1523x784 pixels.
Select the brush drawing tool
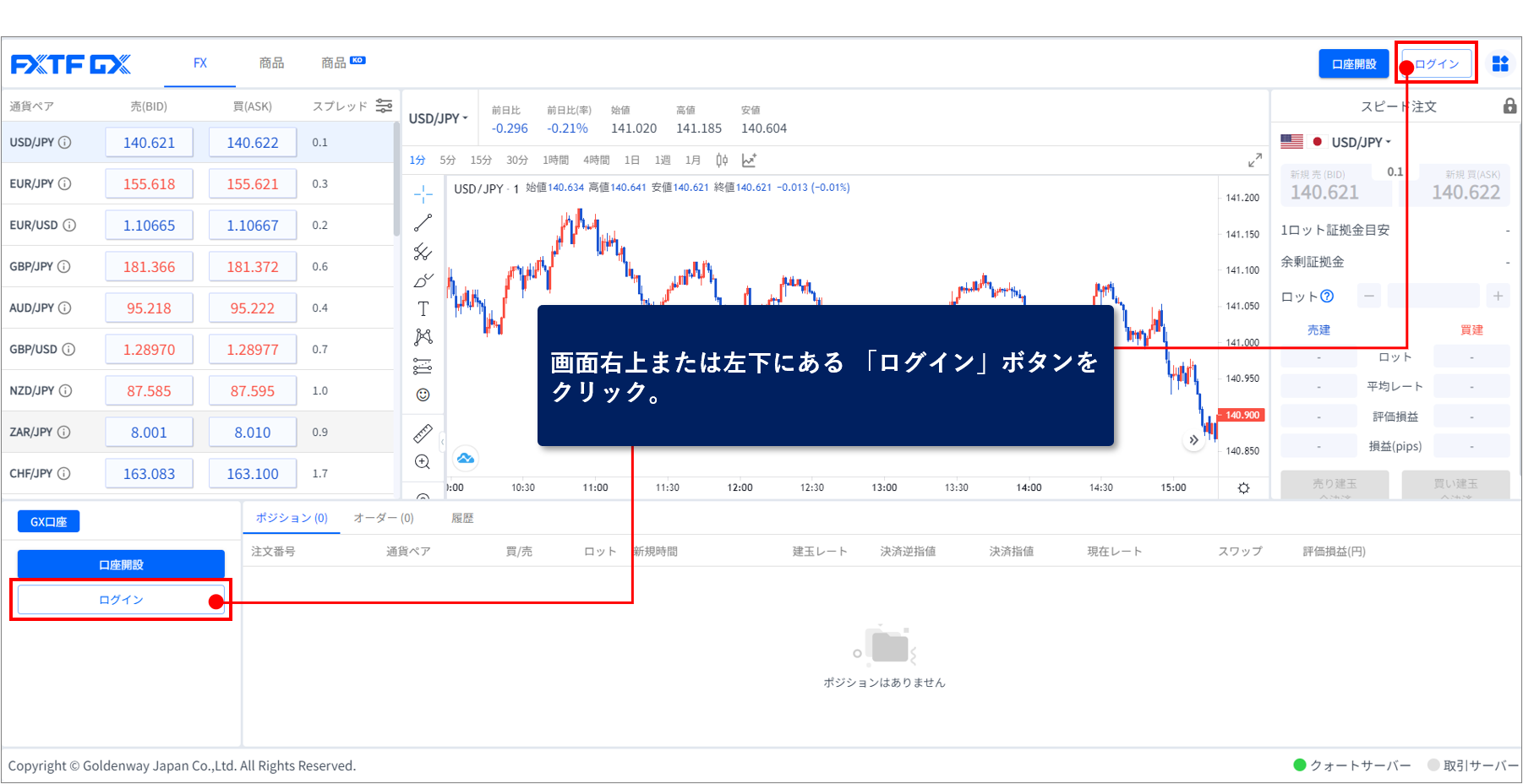tap(423, 280)
